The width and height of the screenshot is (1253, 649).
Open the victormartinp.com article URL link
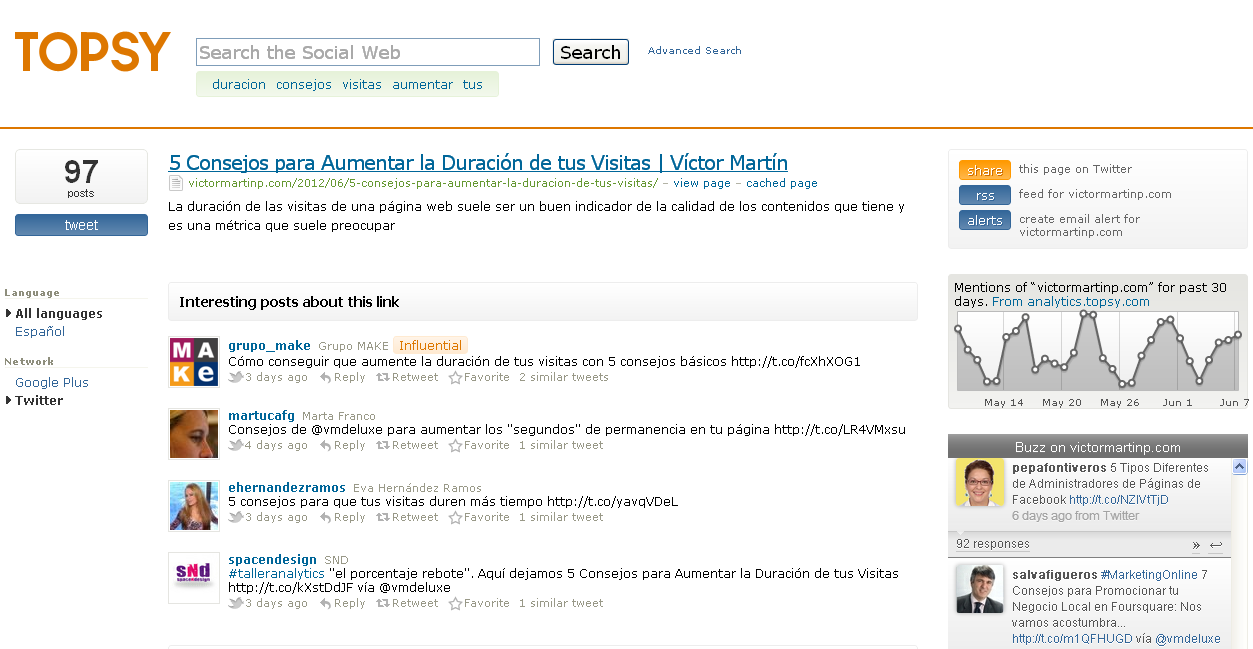[x=423, y=183]
